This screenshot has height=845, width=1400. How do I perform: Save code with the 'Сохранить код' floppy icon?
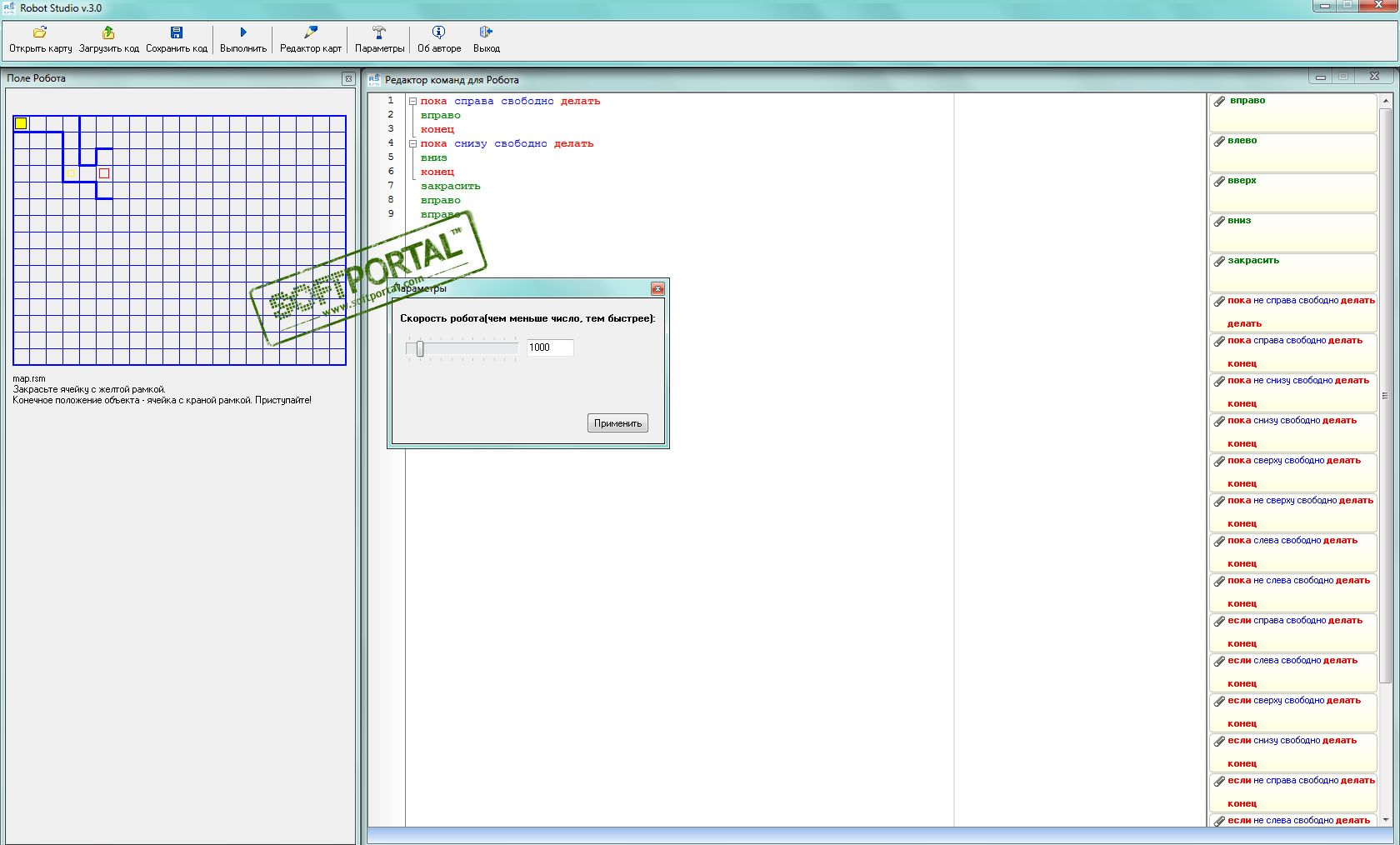pyautogui.click(x=177, y=32)
